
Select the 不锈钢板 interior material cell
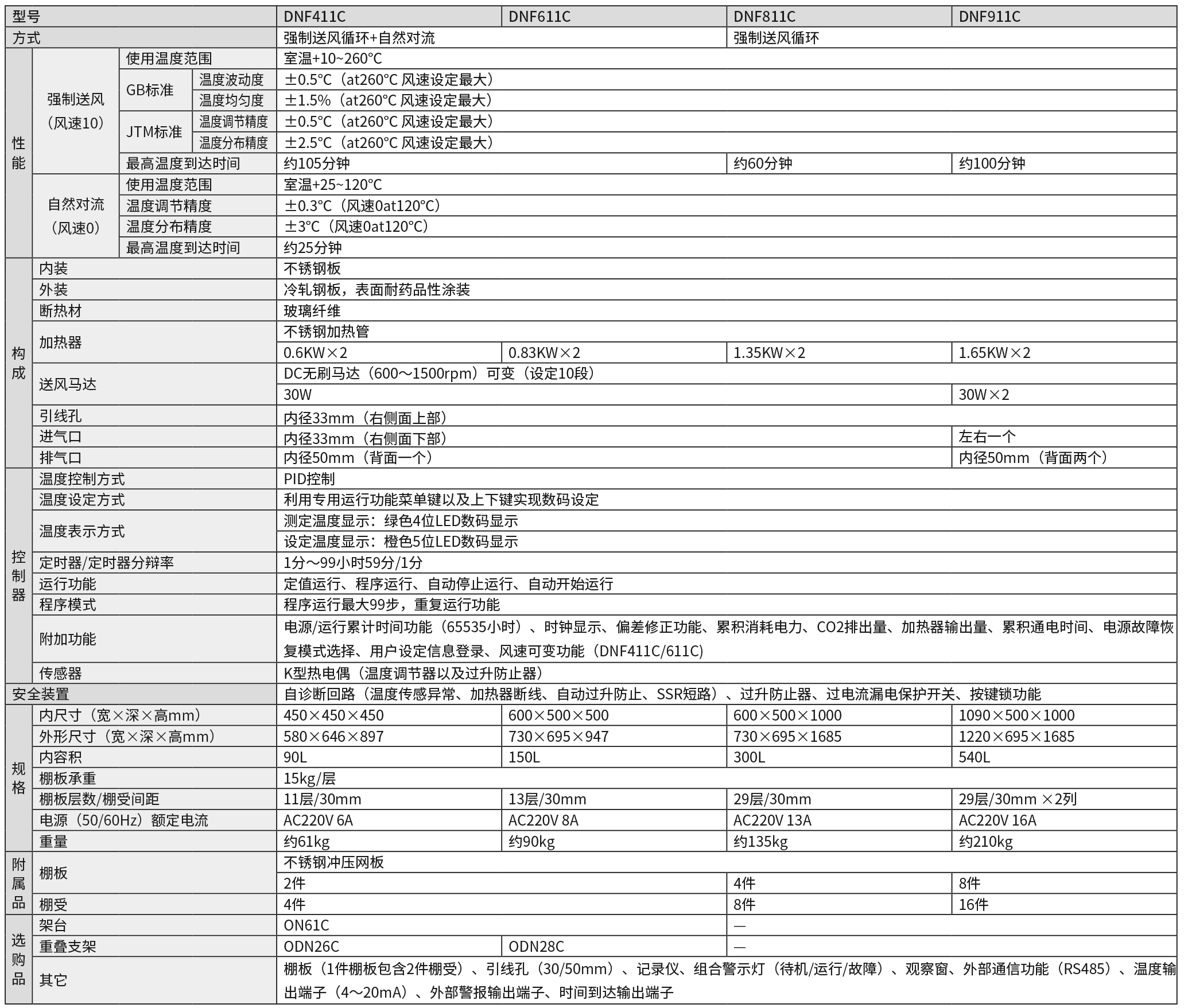(727, 268)
